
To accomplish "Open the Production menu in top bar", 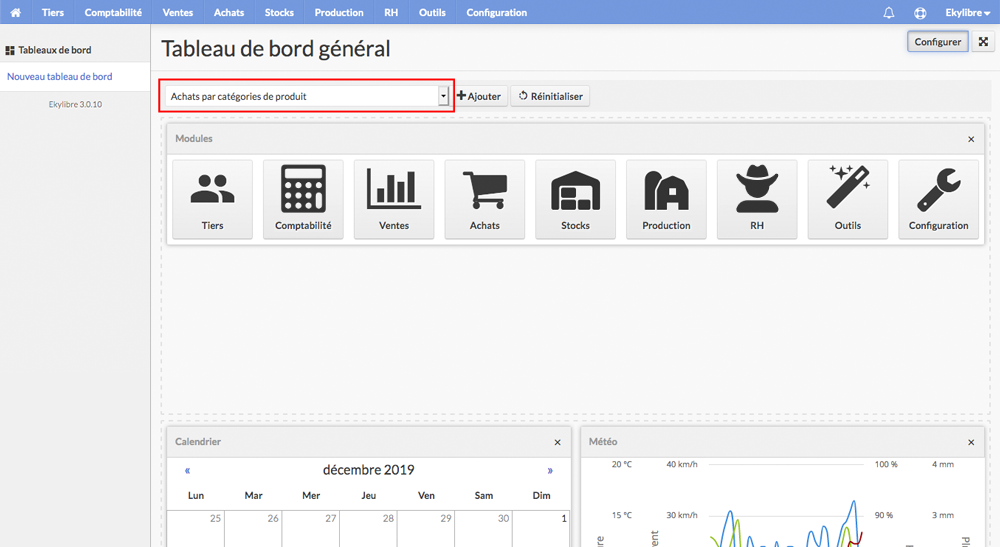I will coord(339,12).
